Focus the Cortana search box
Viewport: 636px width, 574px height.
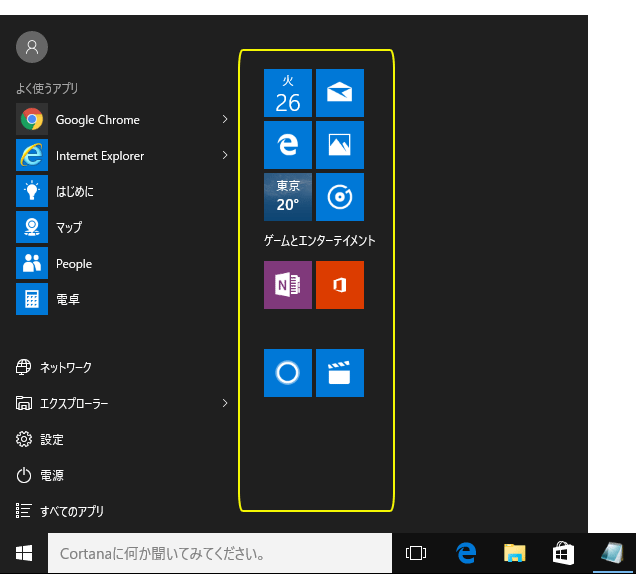[220, 553]
